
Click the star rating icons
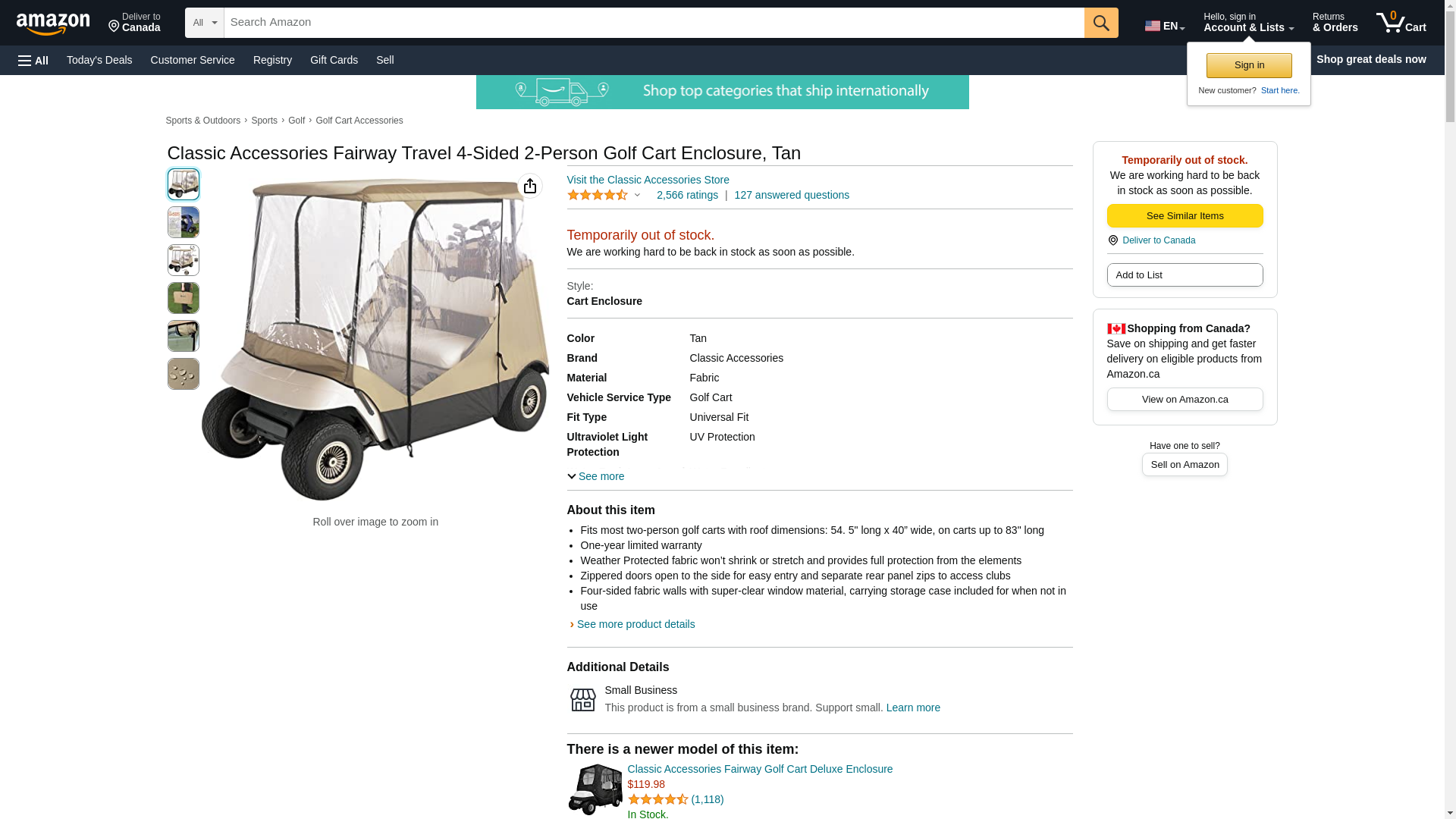point(598,195)
